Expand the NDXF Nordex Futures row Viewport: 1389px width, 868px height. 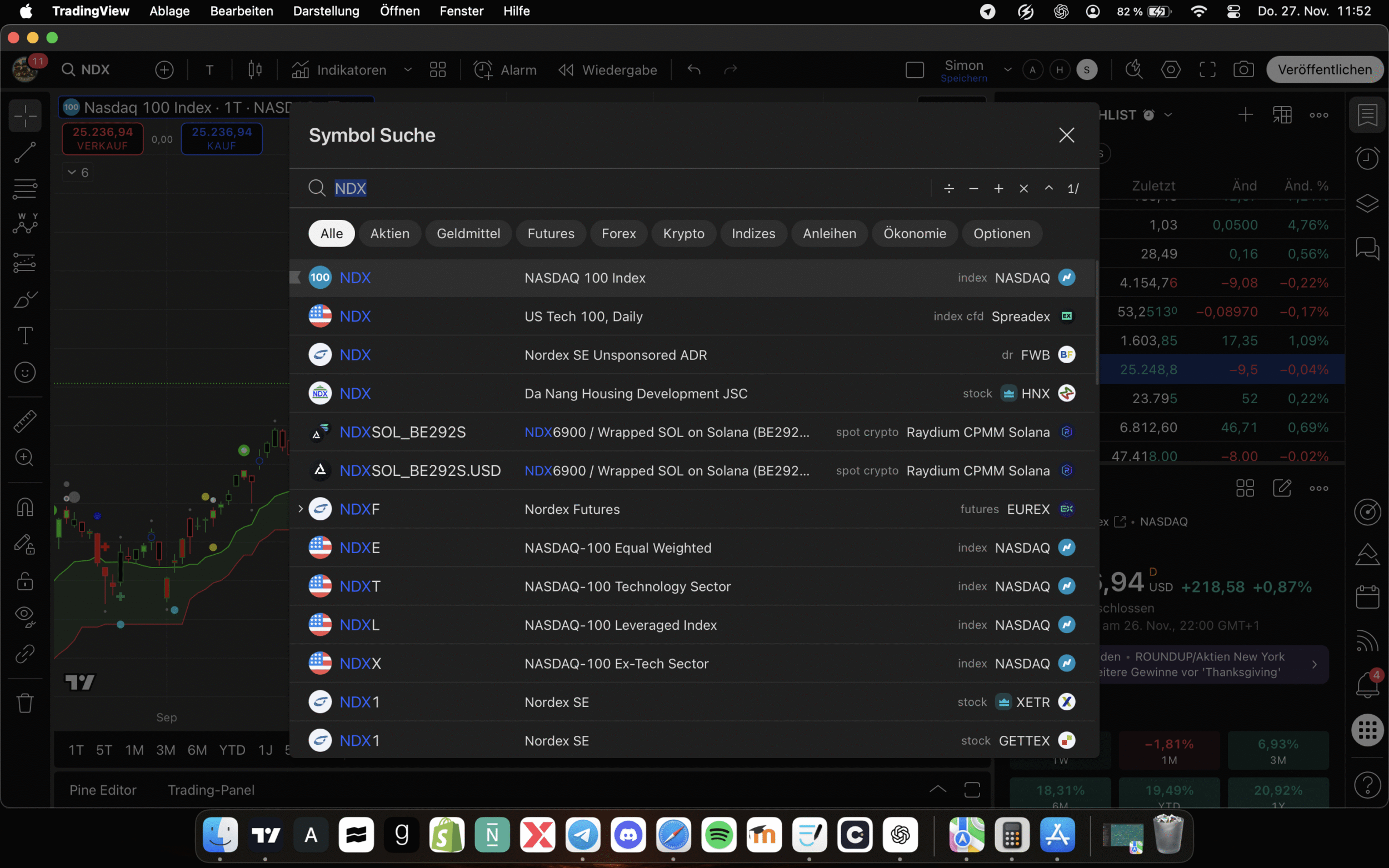tap(301, 509)
